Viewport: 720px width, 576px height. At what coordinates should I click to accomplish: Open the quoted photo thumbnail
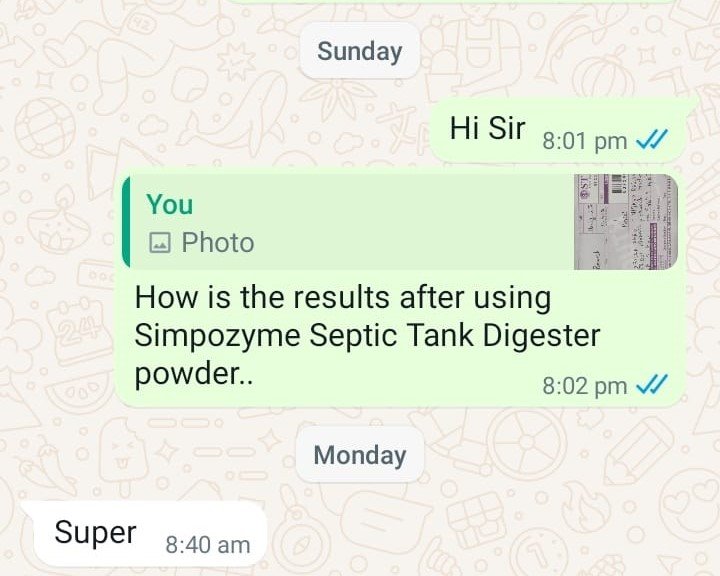click(626, 221)
